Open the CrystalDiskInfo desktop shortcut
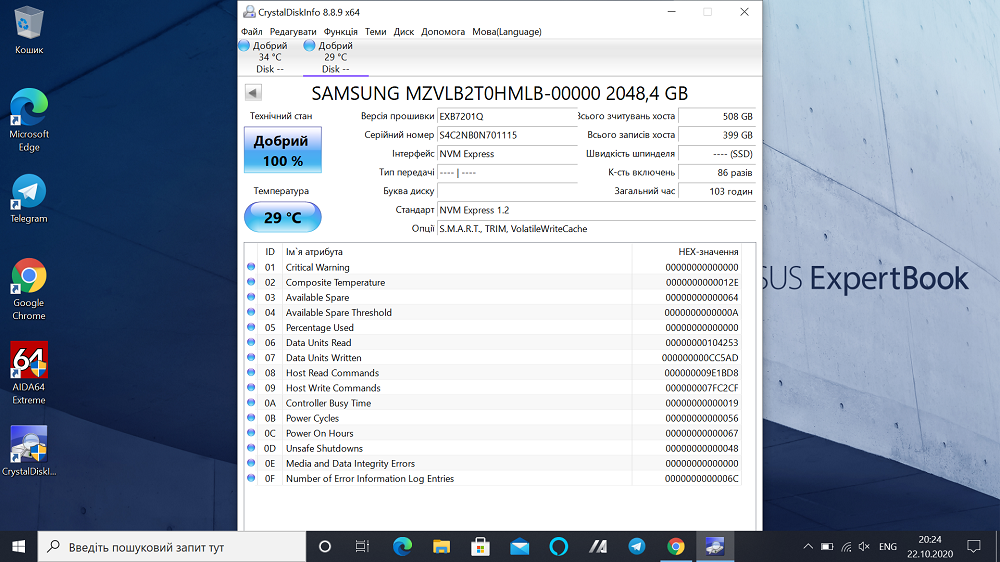This screenshot has width=1000, height=562. coord(29,452)
